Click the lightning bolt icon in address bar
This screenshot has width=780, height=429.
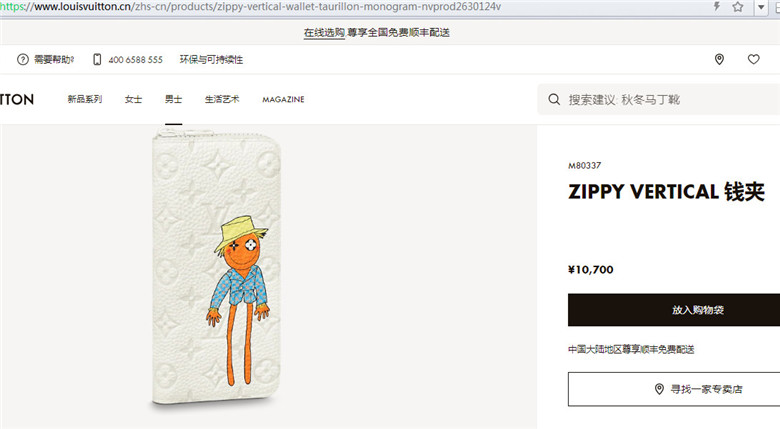[717, 6]
